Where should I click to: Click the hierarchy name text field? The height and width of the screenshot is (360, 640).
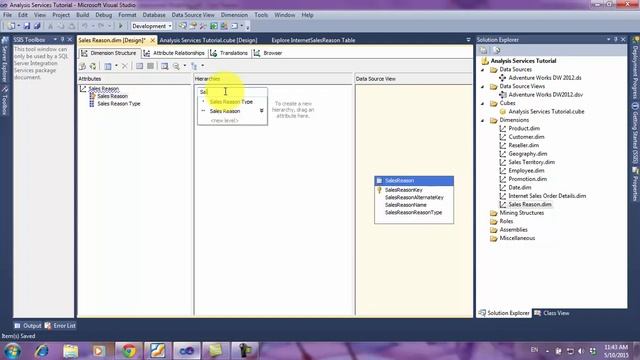[232, 92]
